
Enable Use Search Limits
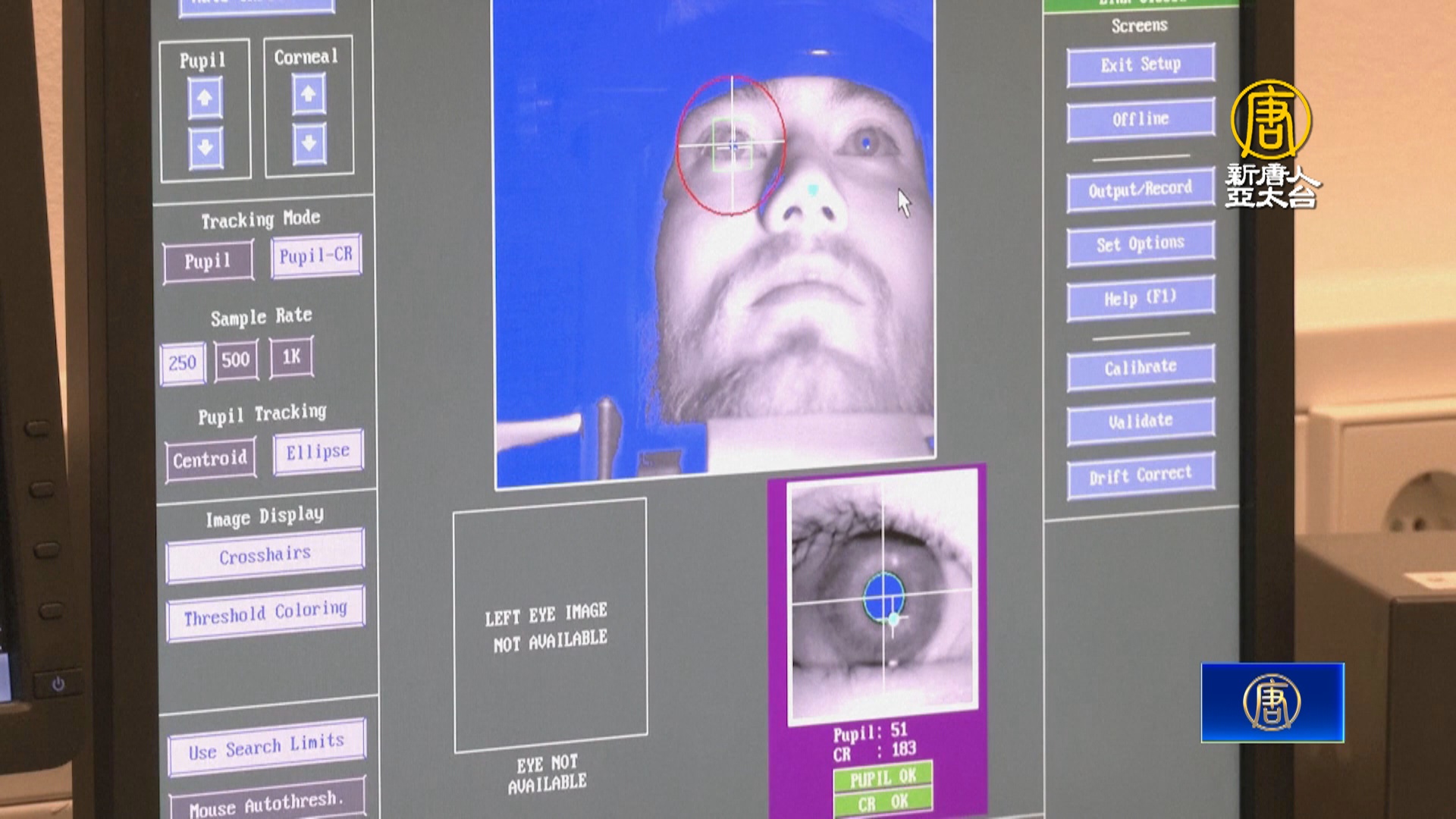[x=266, y=748]
